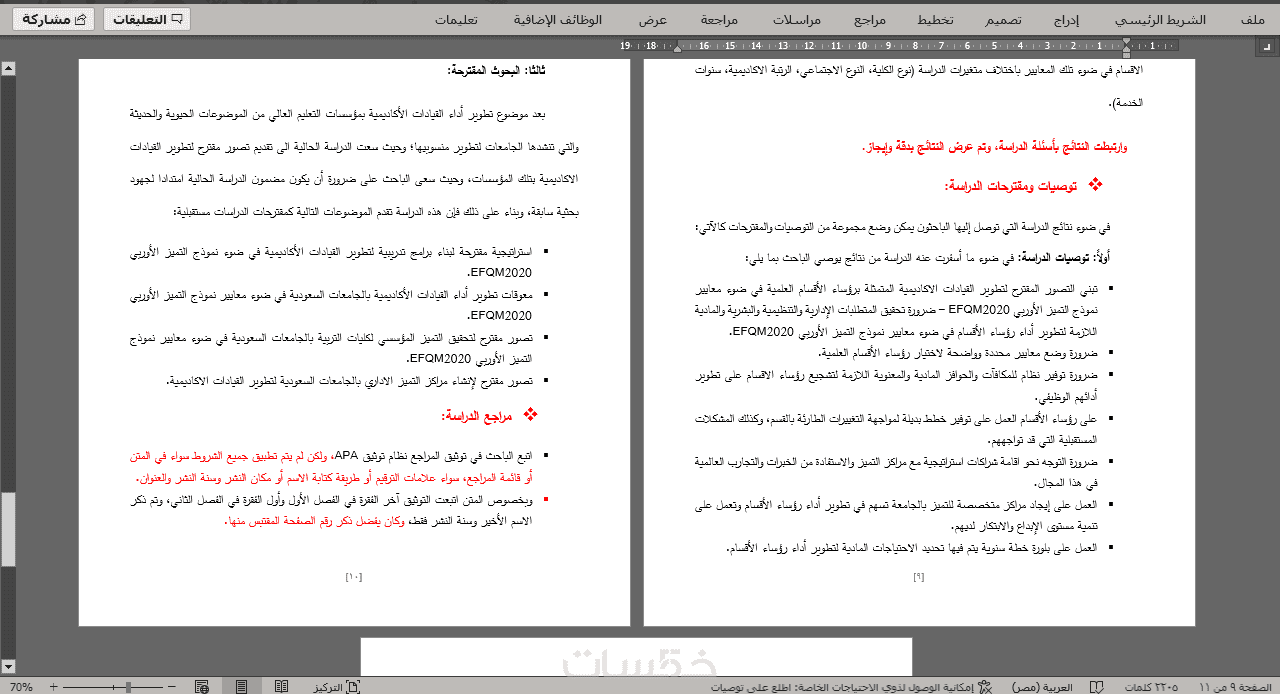Open accessibility checker in status bar
The width and height of the screenshot is (1280, 694).
(x=852, y=687)
